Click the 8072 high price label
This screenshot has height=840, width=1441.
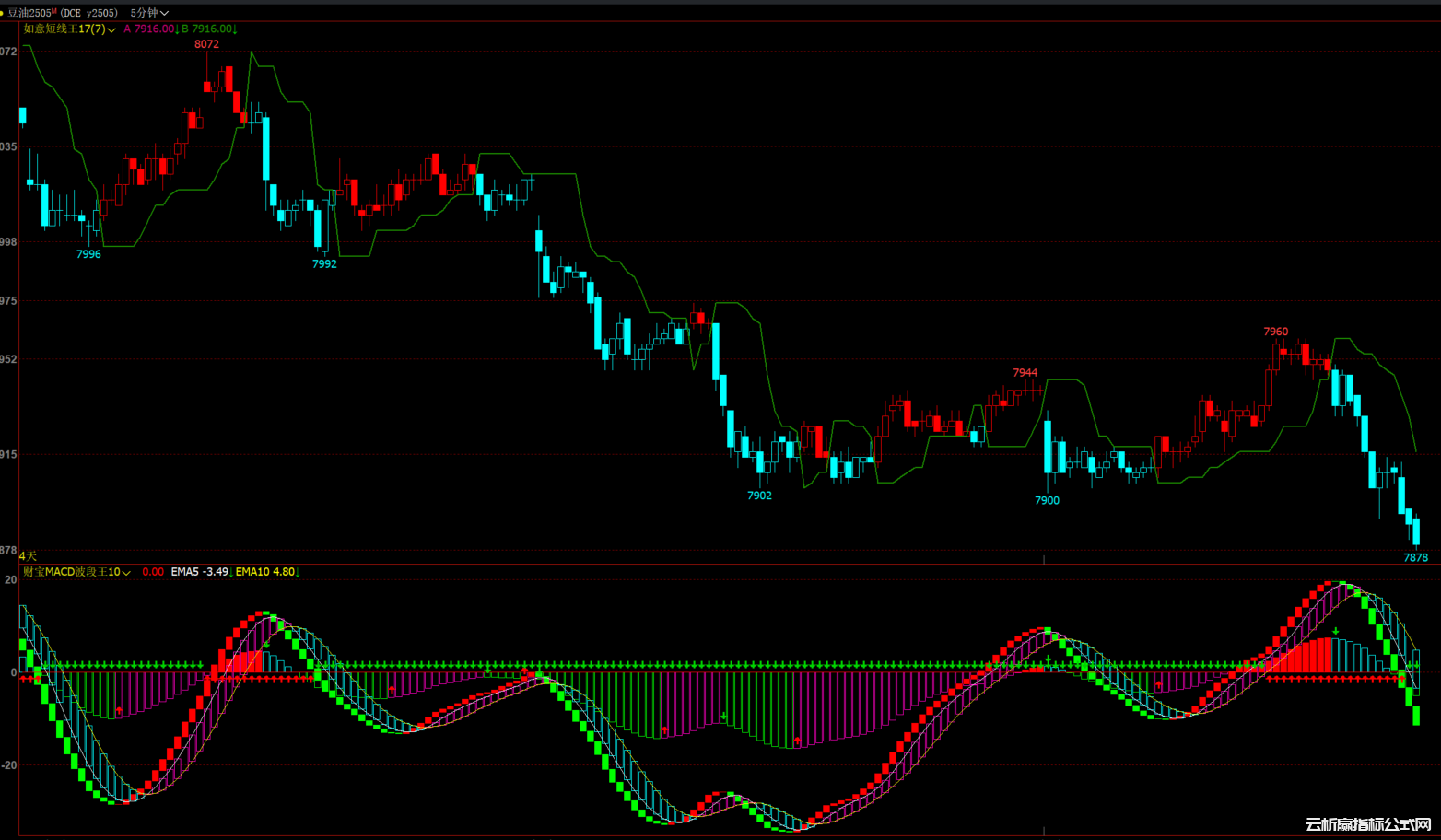point(206,44)
